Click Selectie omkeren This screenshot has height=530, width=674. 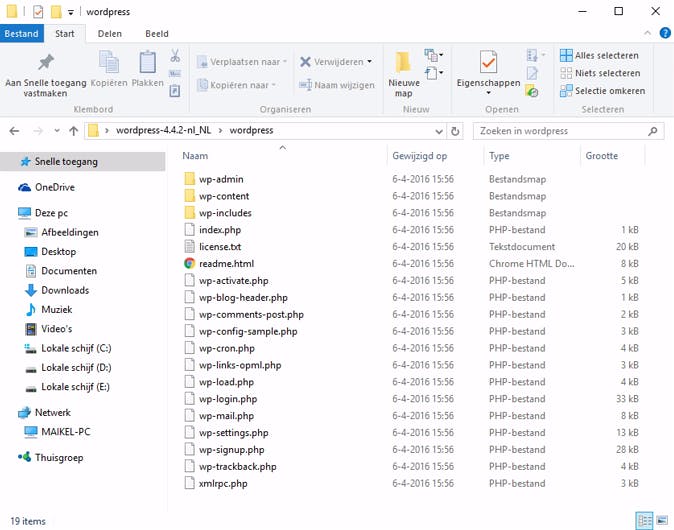click(x=603, y=91)
